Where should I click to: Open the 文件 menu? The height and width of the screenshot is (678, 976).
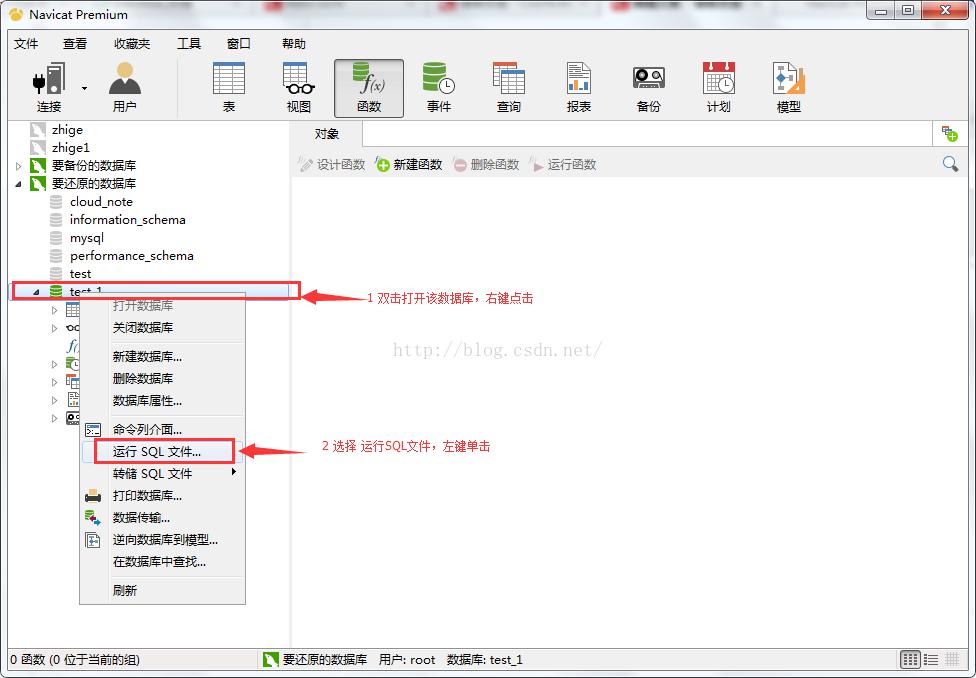coord(26,44)
